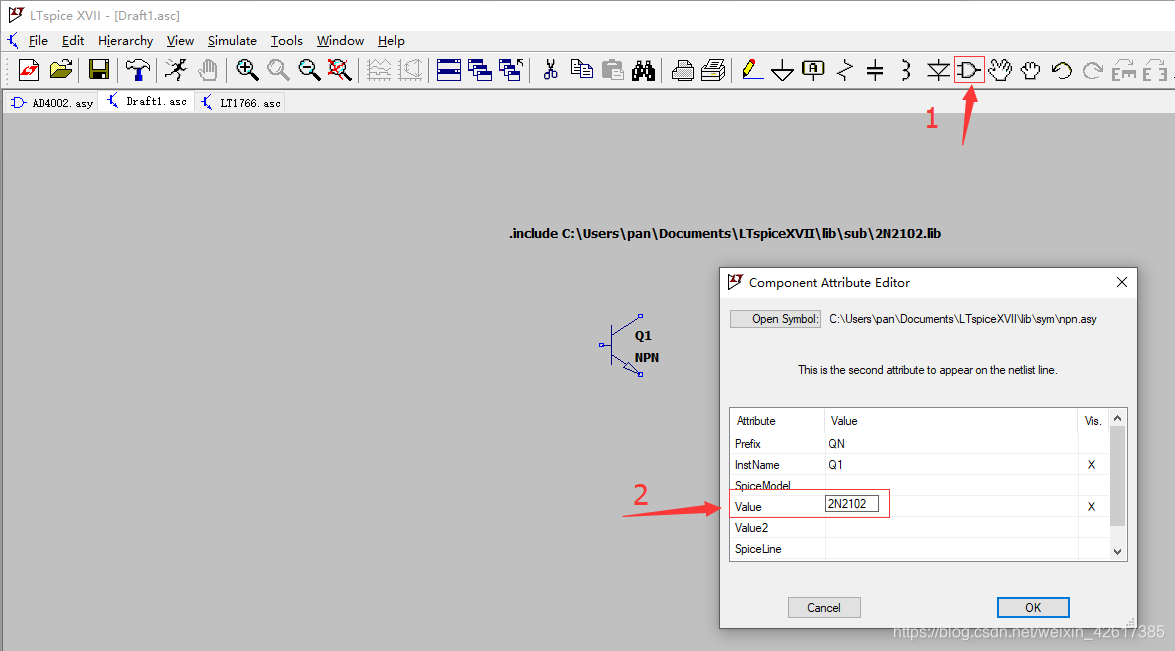Select the SpiceLine attribute row
The width and height of the screenshot is (1175, 651).
(x=919, y=548)
